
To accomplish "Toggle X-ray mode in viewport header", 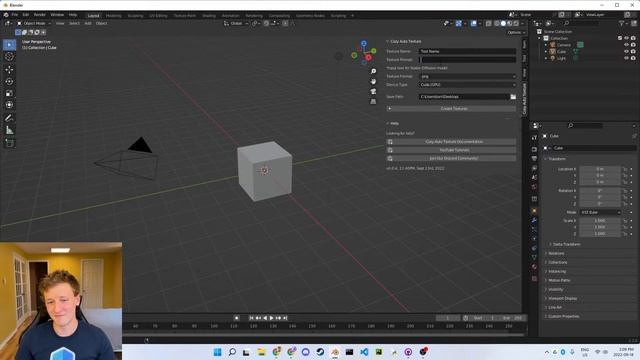I will click(488, 23).
